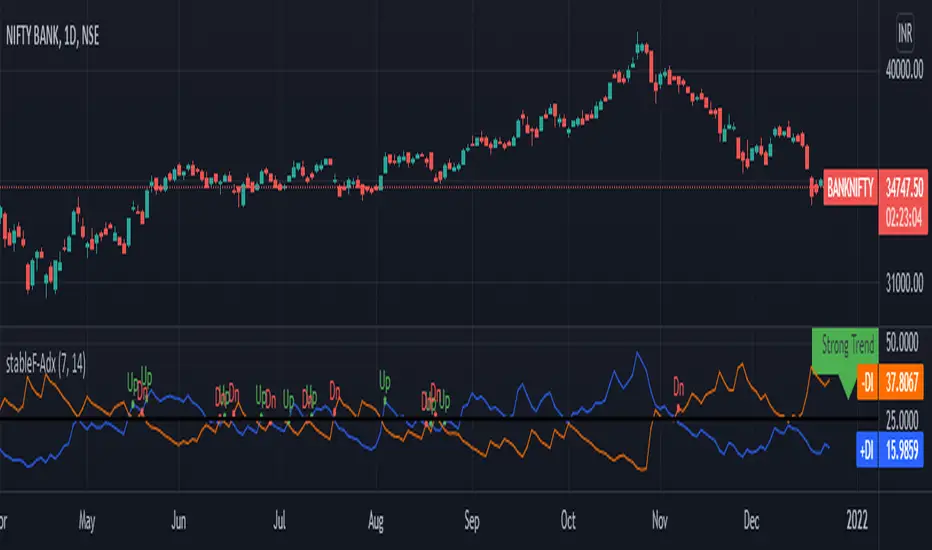The width and height of the screenshot is (932, 550).
Task: Click the orange -DI label
Action: (x=867, y=383)
